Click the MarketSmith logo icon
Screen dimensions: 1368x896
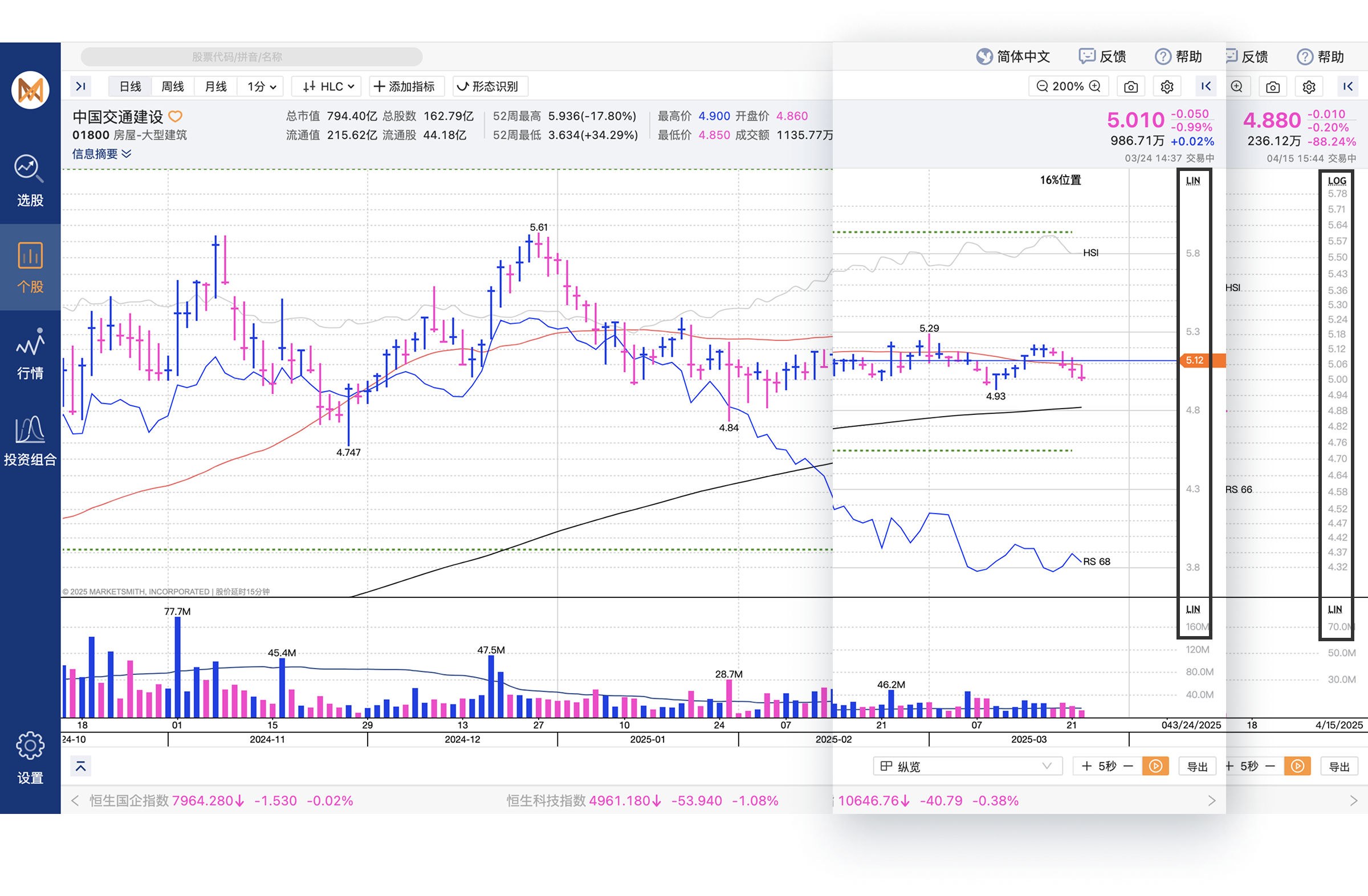(30, 90)
